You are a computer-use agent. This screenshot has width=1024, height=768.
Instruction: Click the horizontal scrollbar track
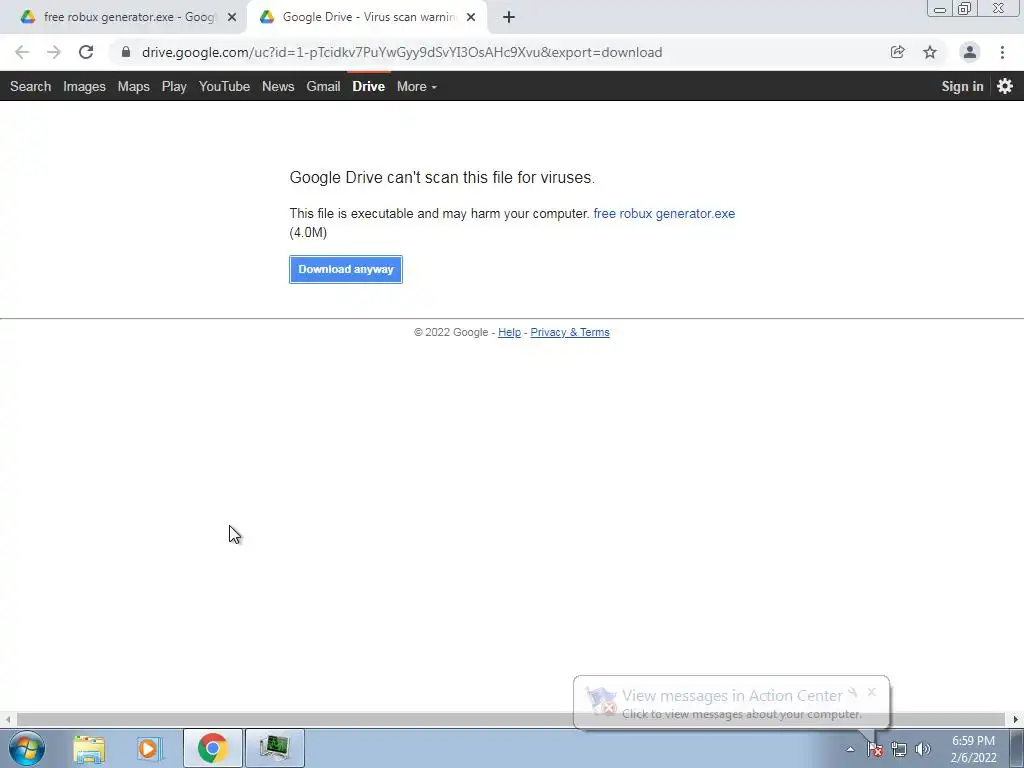pos(511,719)
